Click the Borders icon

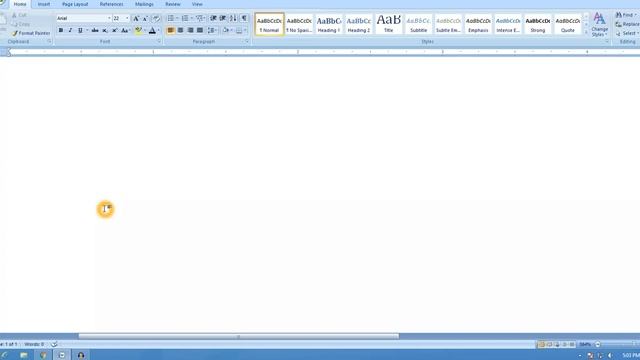(x=239, y=30)
